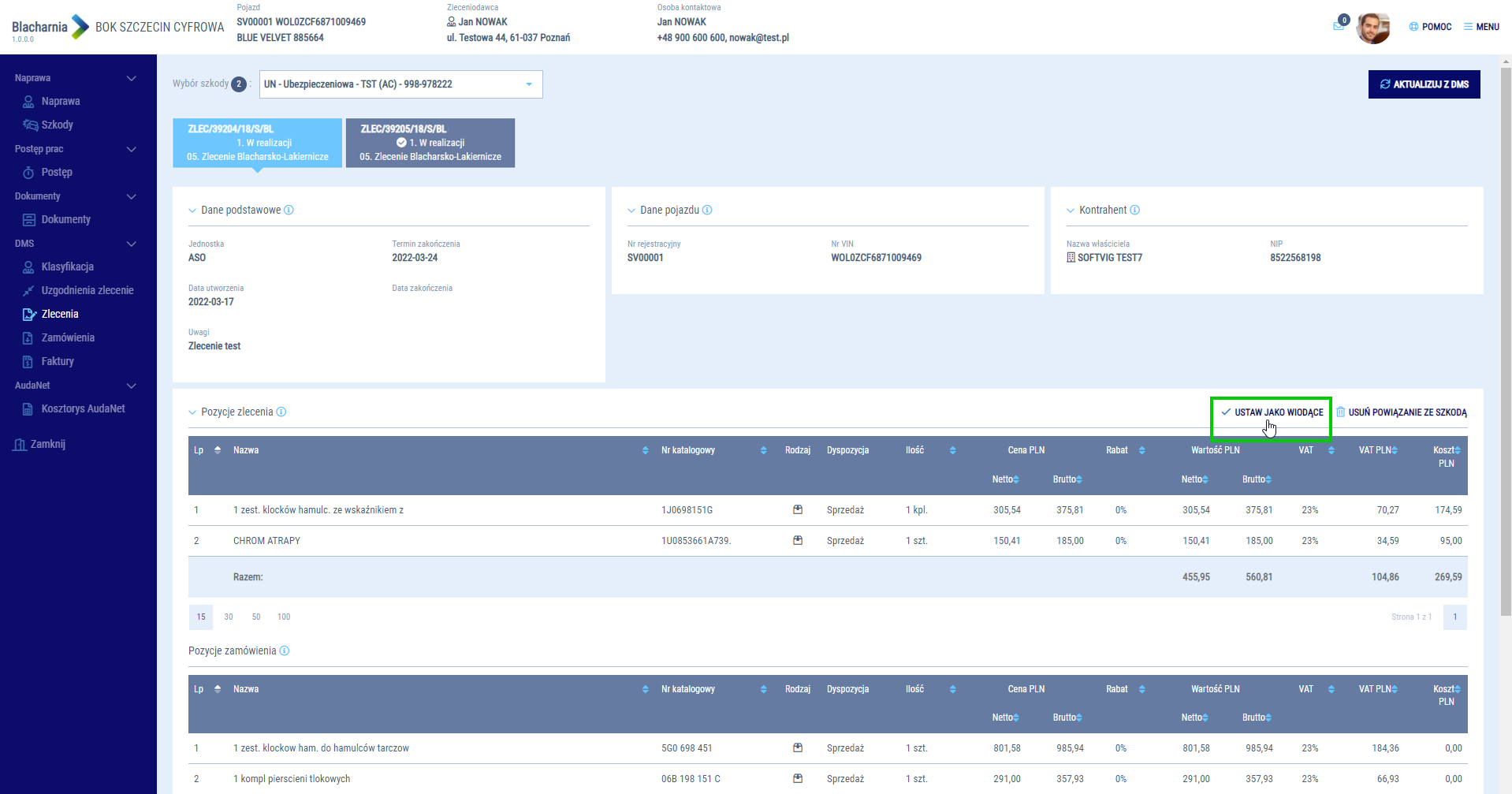Open Kosztorys AudaNet in sidebar
Image resolution: width=1512 pixels, height=794 pixels.
[83, 408]
